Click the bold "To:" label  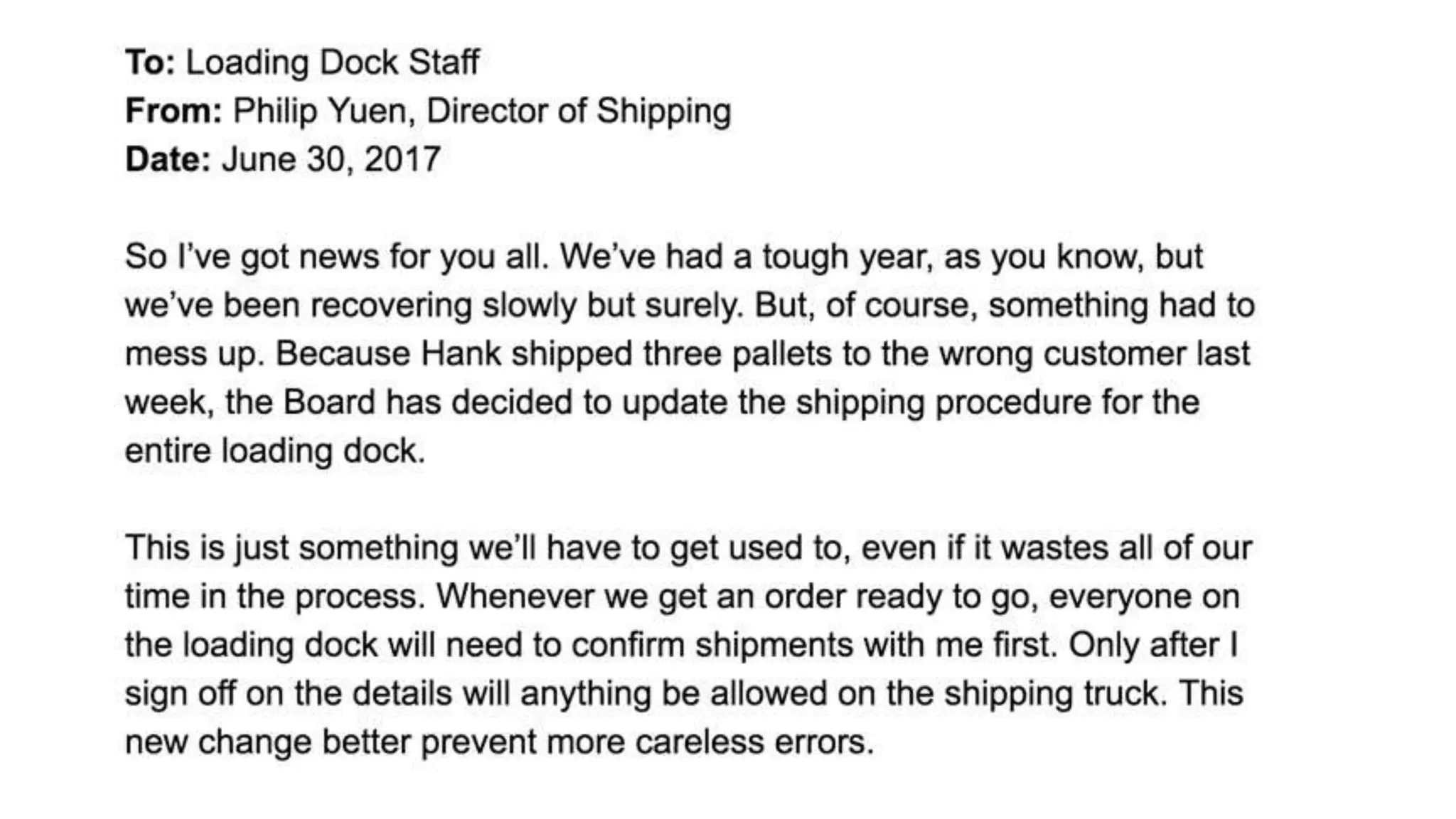point(150,63)
